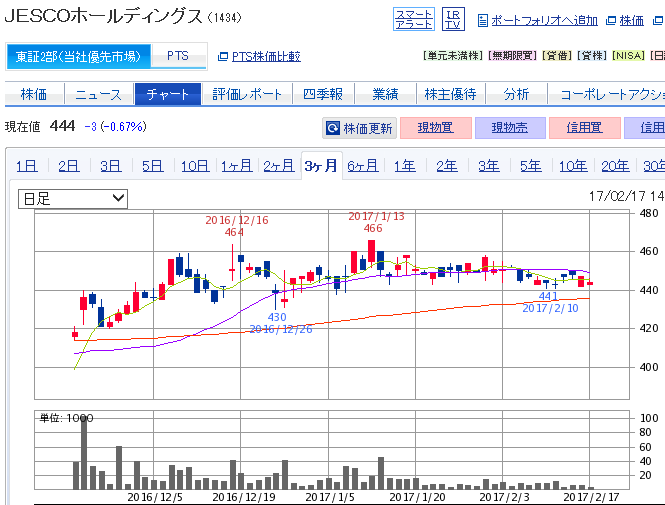Select the 1日 chart period

tap(27, 166)
